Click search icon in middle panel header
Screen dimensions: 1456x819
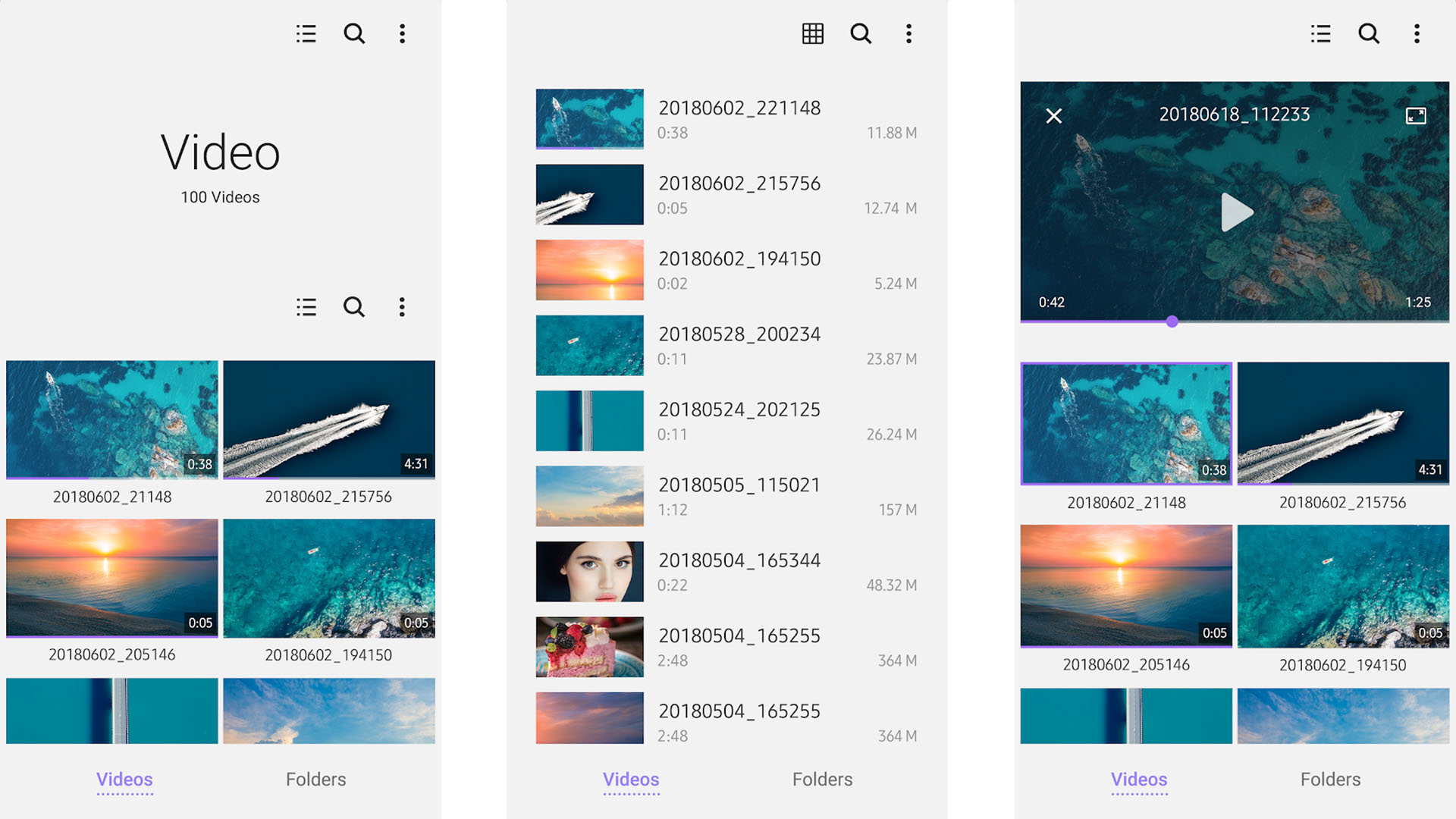coord(861,33)
